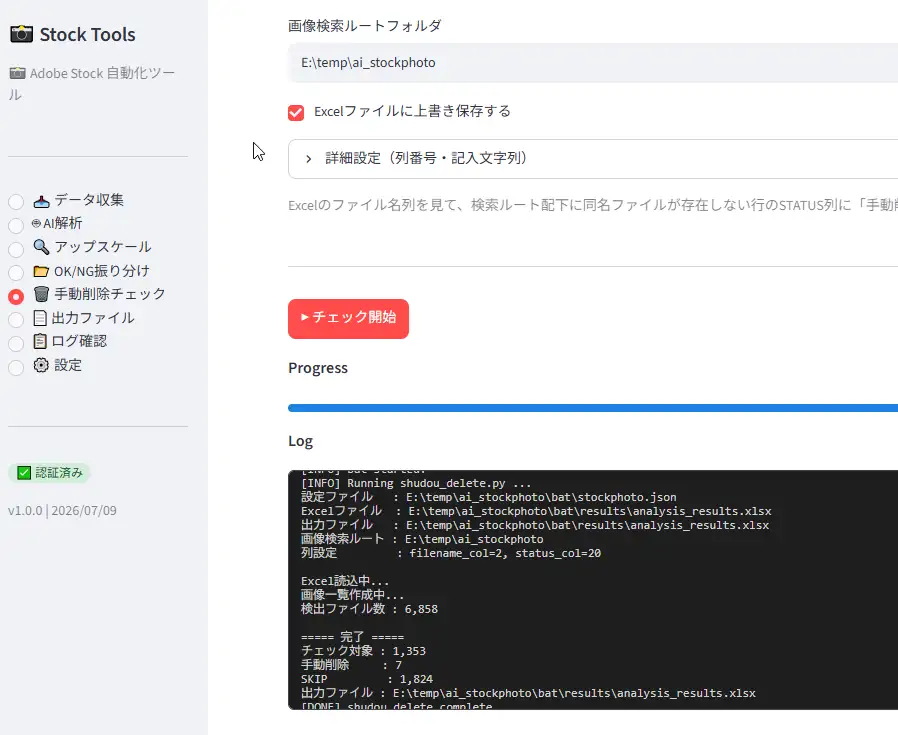Click log line 手動削除 : 7

tap(352, 665)
